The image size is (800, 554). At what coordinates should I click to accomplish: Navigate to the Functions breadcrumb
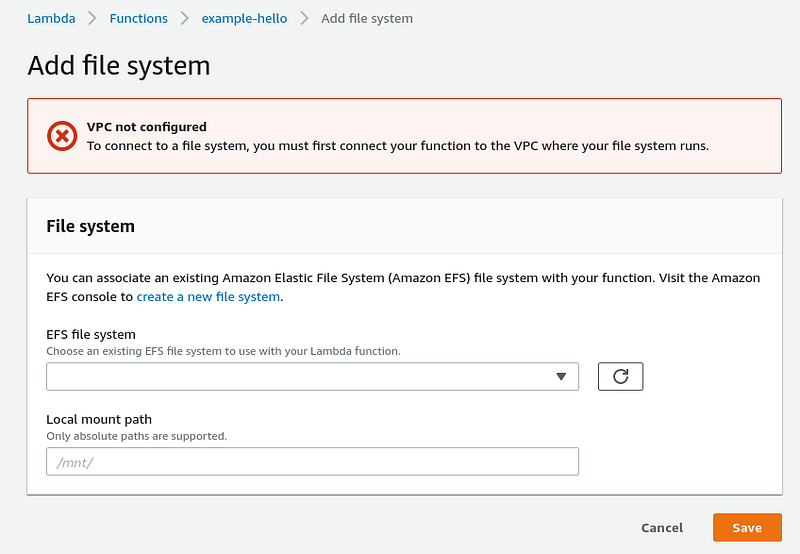point(138,18)
